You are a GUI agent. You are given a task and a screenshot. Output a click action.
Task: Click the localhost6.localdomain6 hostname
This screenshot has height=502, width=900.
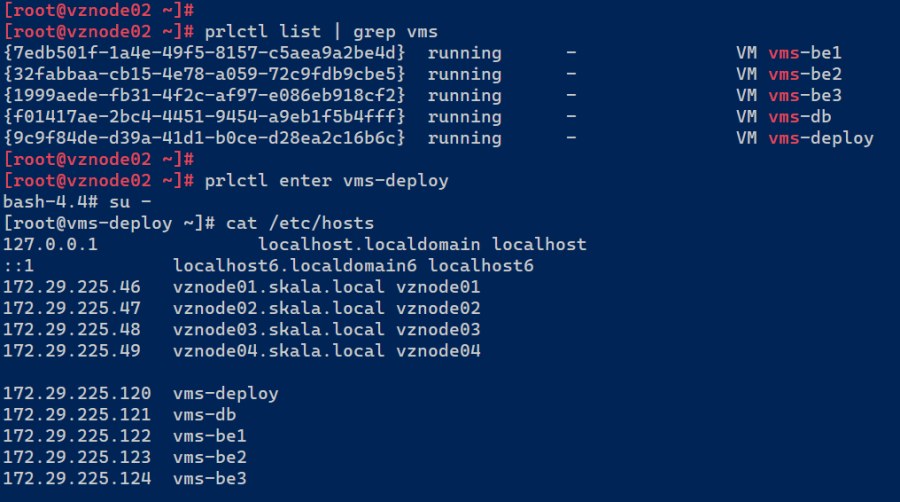coord(295,266)
